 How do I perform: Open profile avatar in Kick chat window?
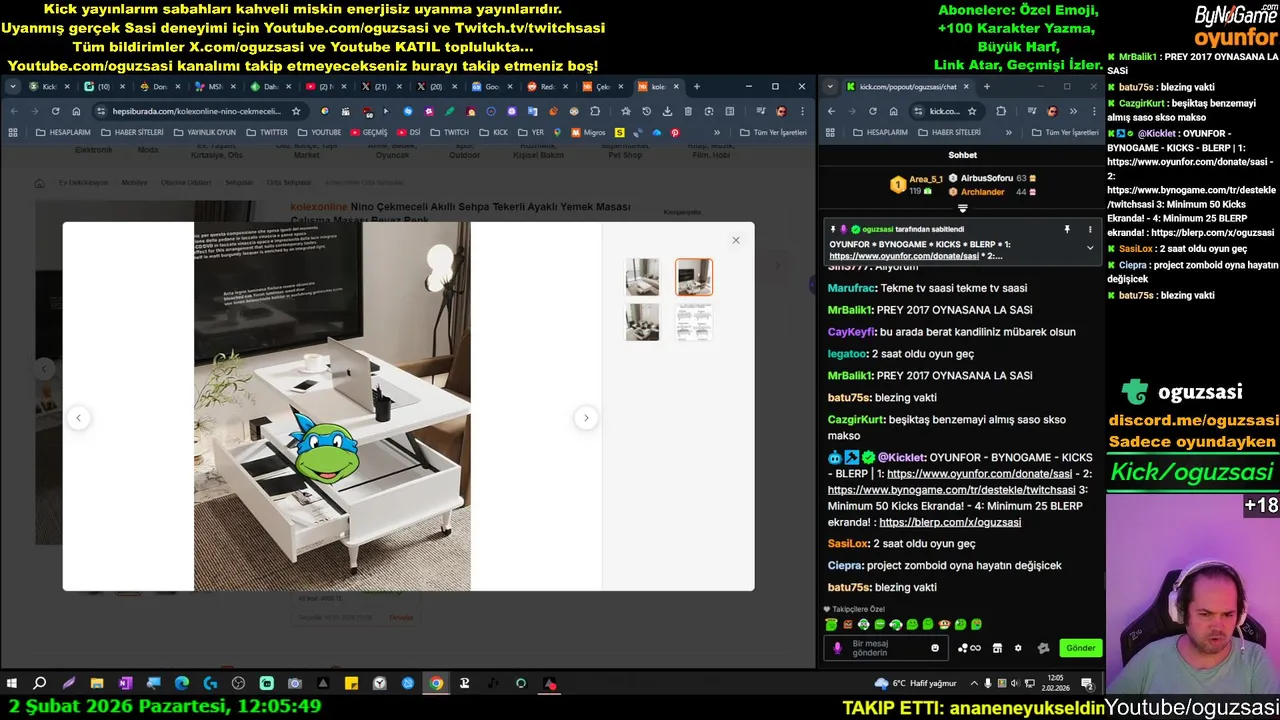coord(1052,111)
